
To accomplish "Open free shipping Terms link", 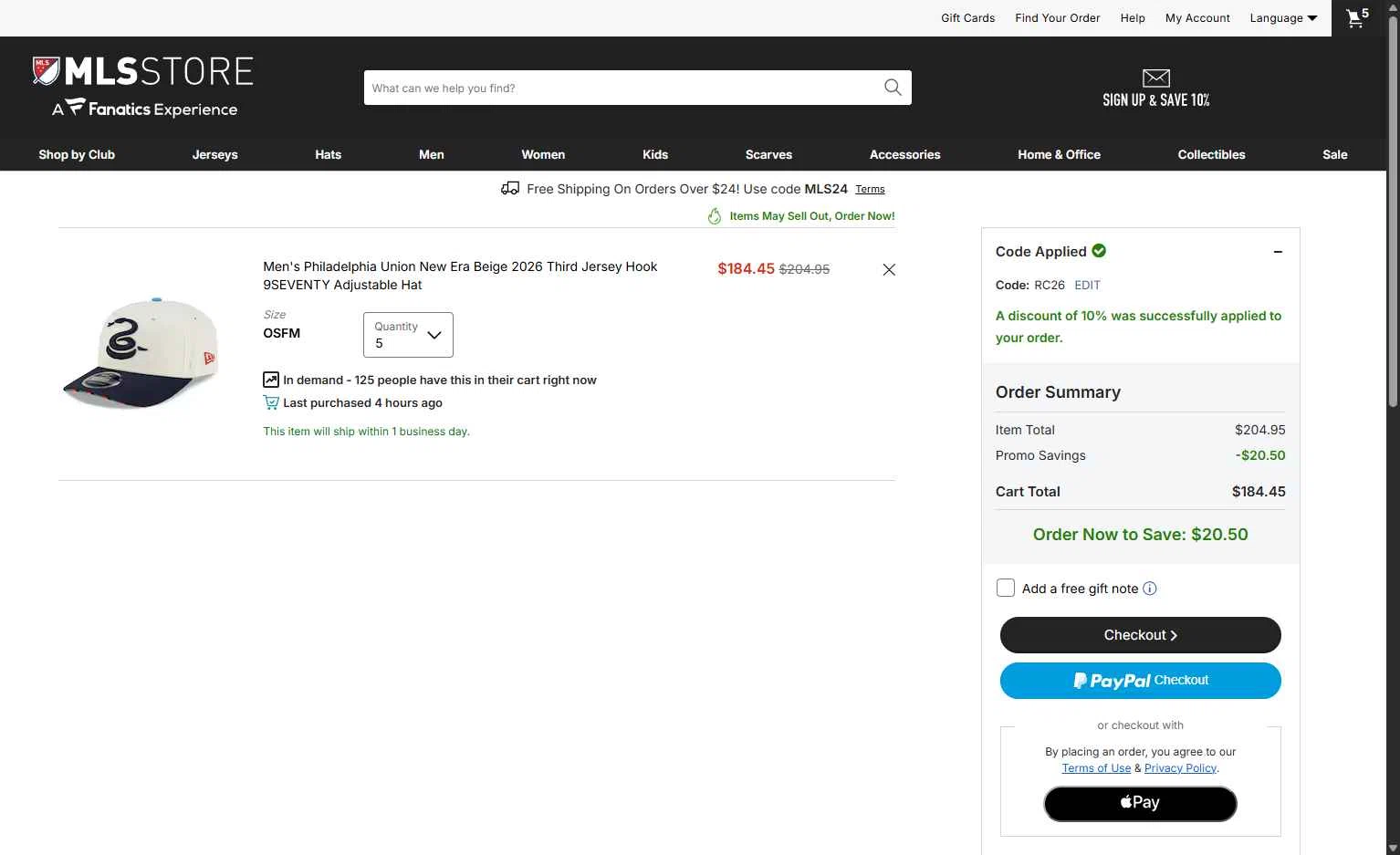I will (x=870, y=190).
